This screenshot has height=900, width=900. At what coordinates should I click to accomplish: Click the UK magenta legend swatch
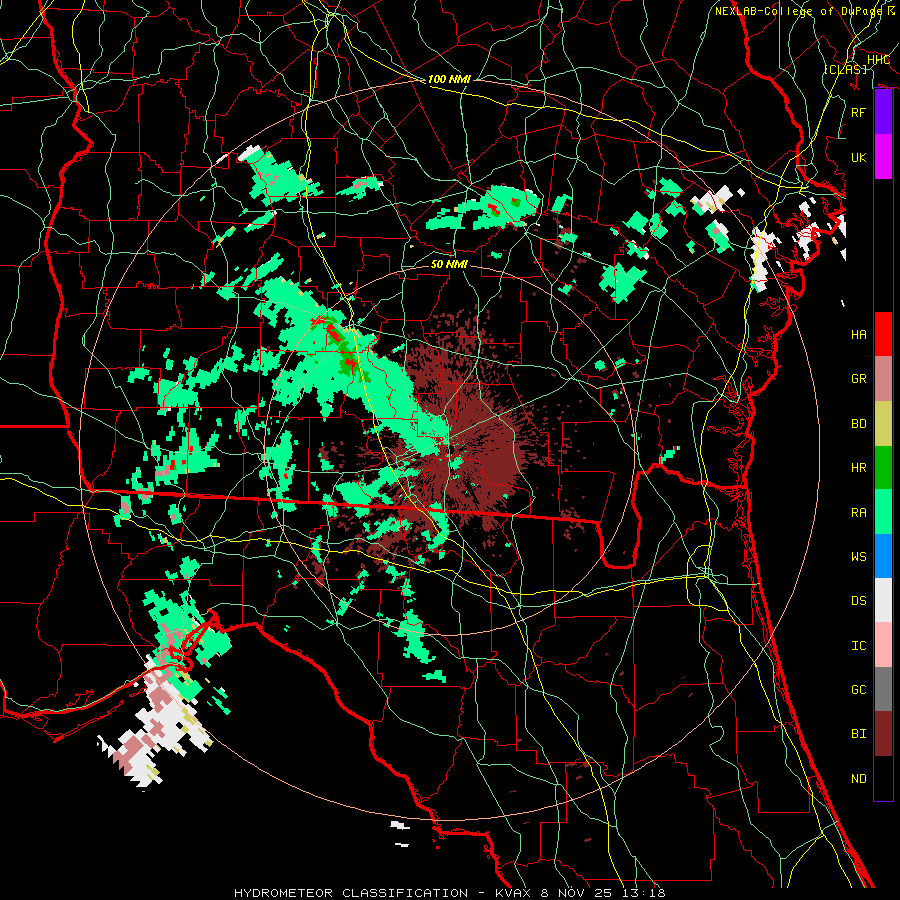[883, 157]
